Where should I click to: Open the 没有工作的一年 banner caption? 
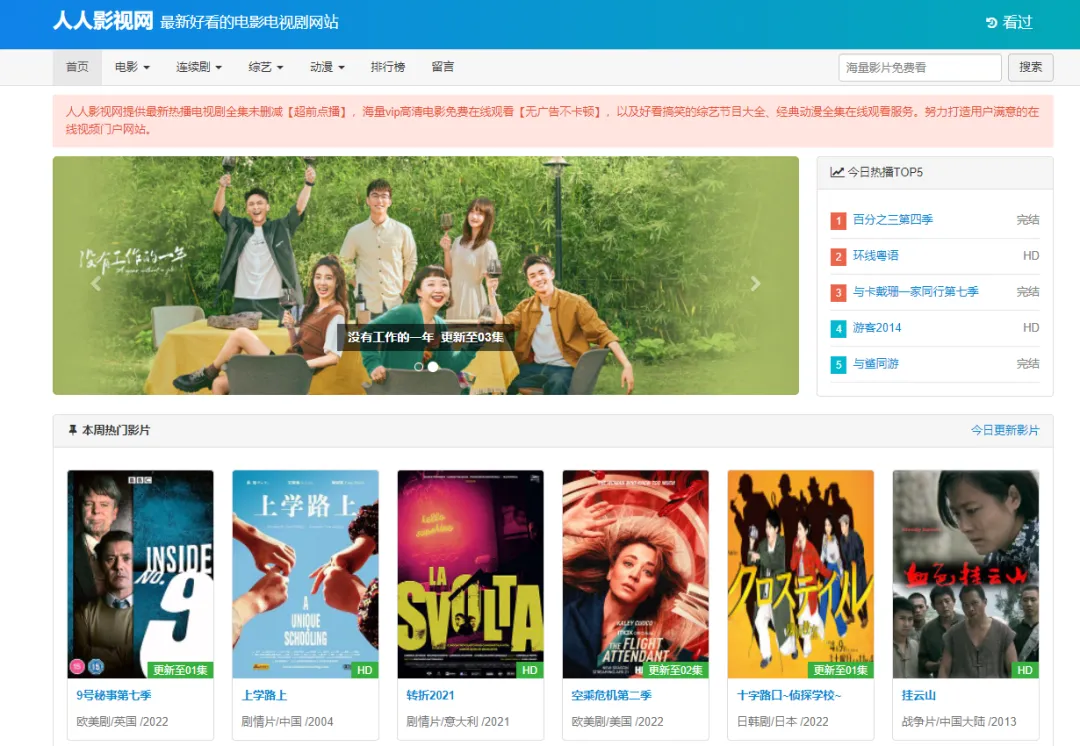point(425,337)
